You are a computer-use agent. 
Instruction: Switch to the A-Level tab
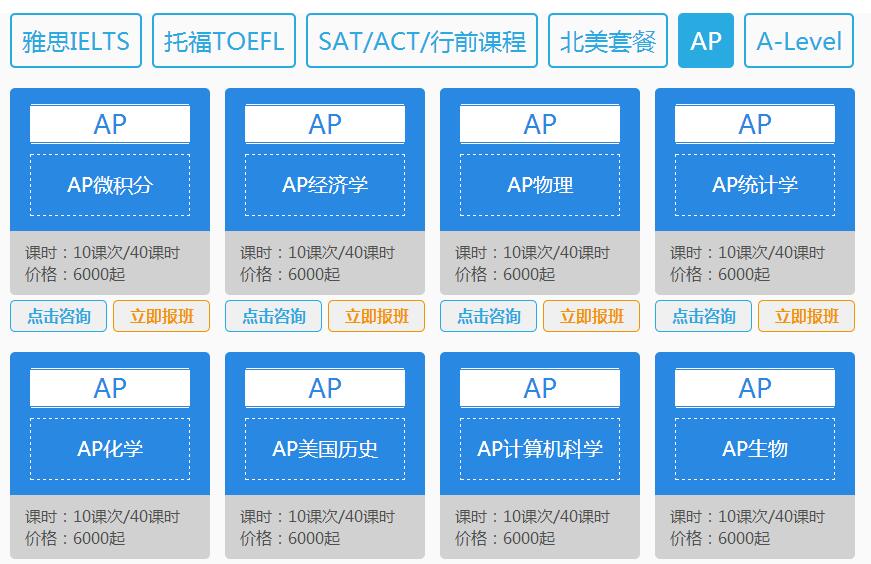(799, 41)
